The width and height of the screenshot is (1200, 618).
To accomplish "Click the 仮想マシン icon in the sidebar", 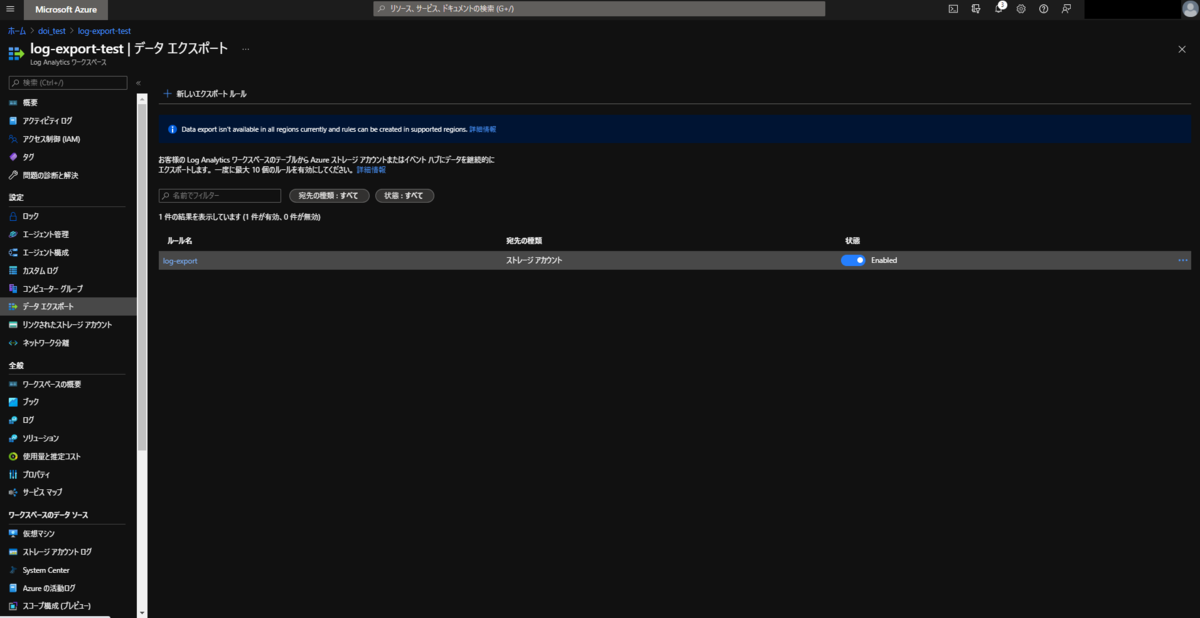I will pos(13,533).
